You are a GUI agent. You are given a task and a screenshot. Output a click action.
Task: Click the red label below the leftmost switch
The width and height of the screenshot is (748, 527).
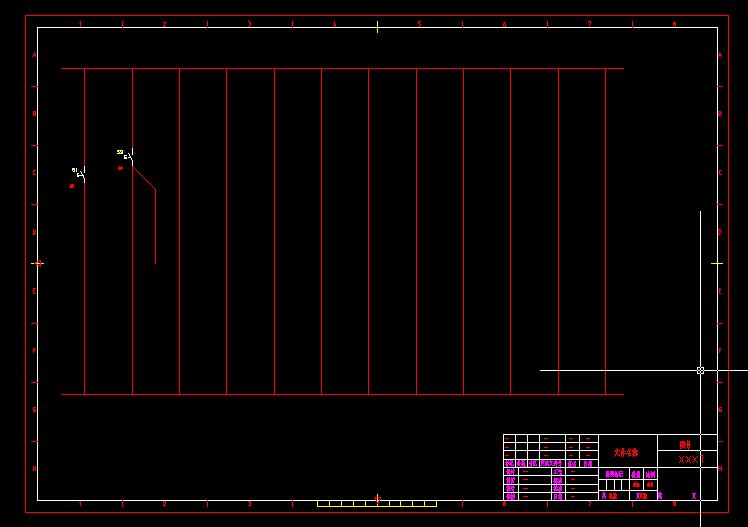pos(72,186)
